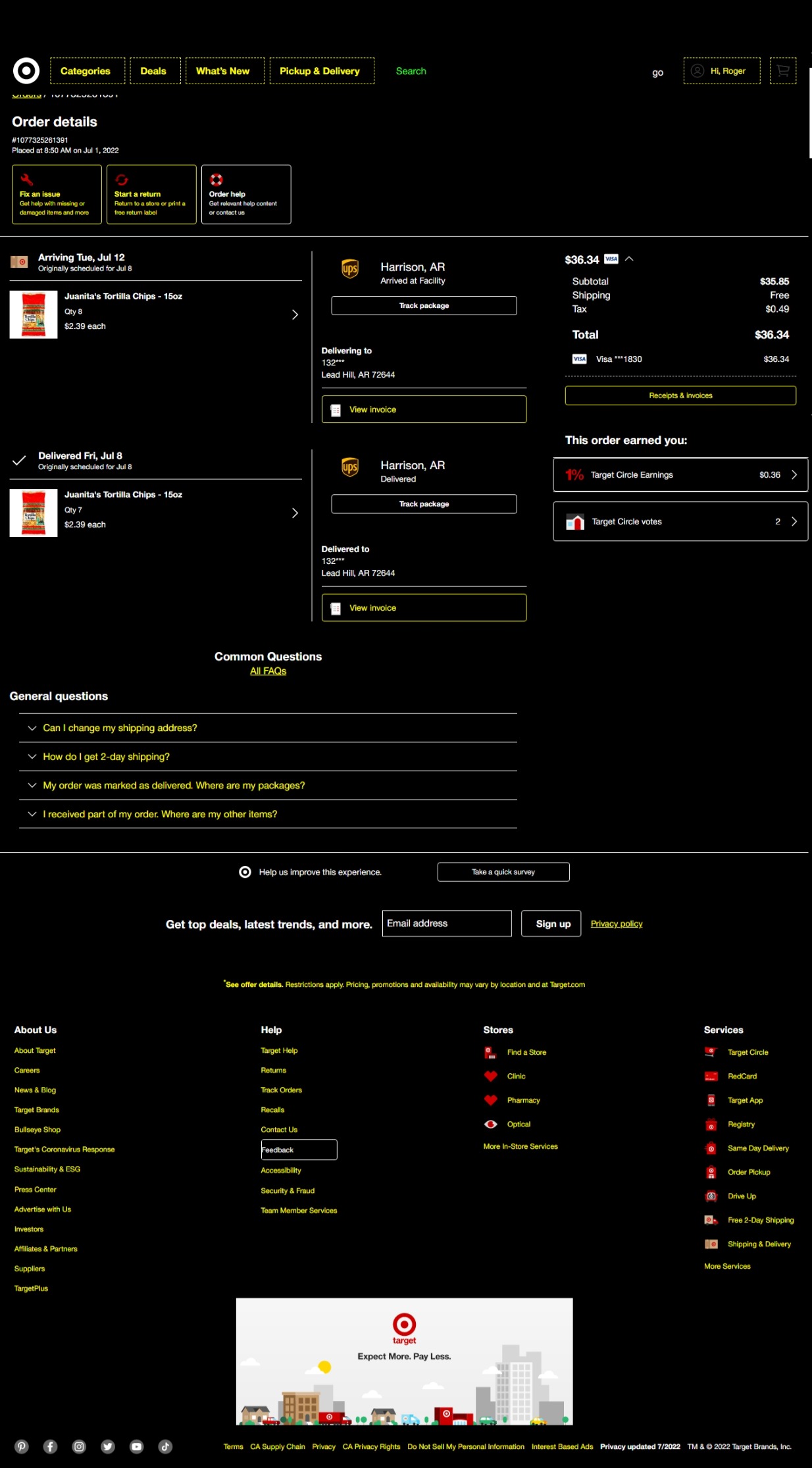The width and height of the screenshot is (812, 1468).
Task: Open the Pickup & Delivery menu
Action: tap(320, 71)
